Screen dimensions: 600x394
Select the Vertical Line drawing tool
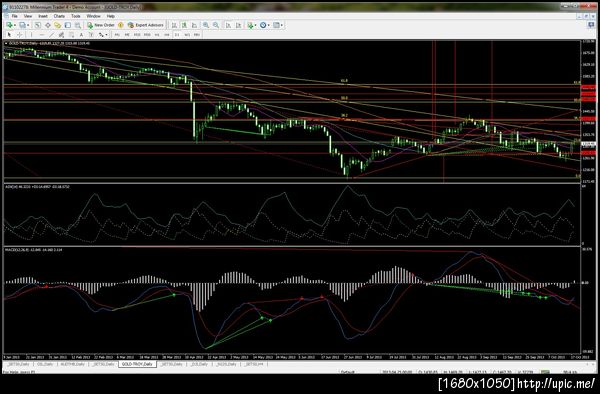[31, 35]
